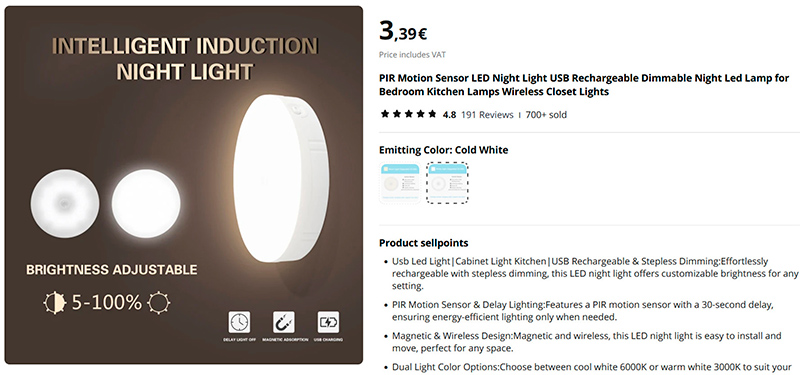Click the Price includes VAT note
The height and width of the screenshot is (375, 800).
point(412,55)
